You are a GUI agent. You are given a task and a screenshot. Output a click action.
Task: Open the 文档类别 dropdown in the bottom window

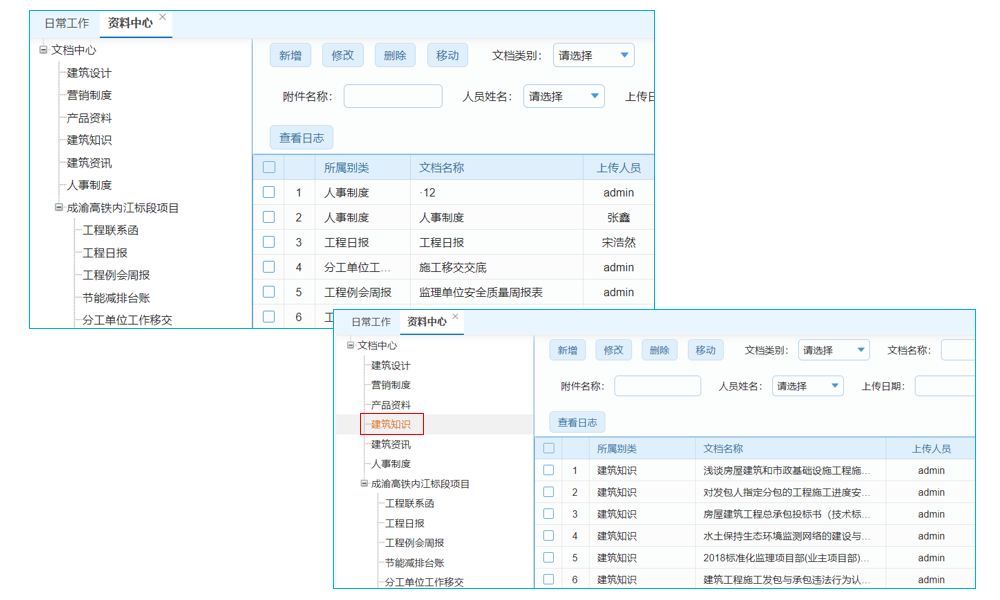tap(833, 350)
